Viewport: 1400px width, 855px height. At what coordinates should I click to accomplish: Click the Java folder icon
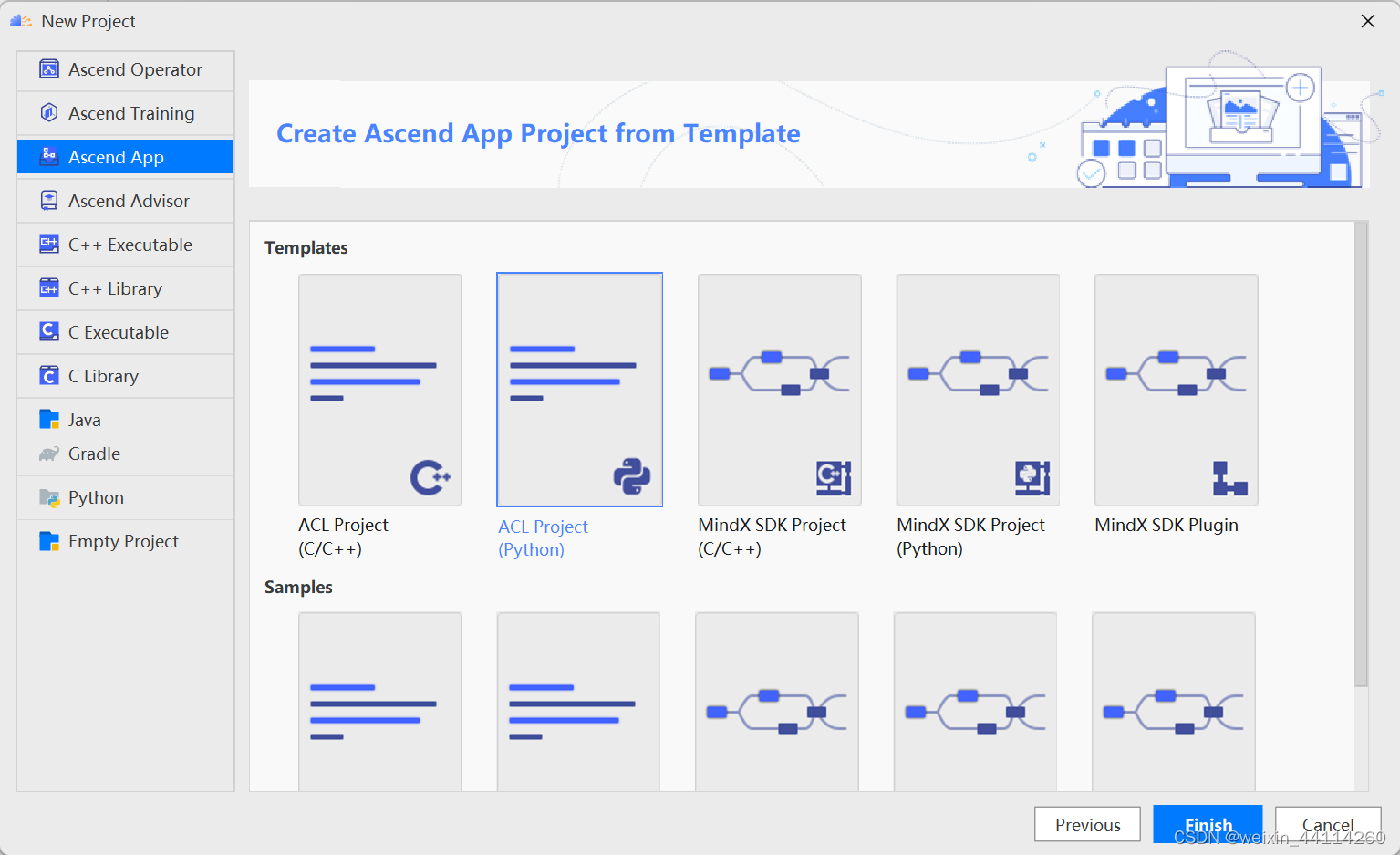click(49, 420)
